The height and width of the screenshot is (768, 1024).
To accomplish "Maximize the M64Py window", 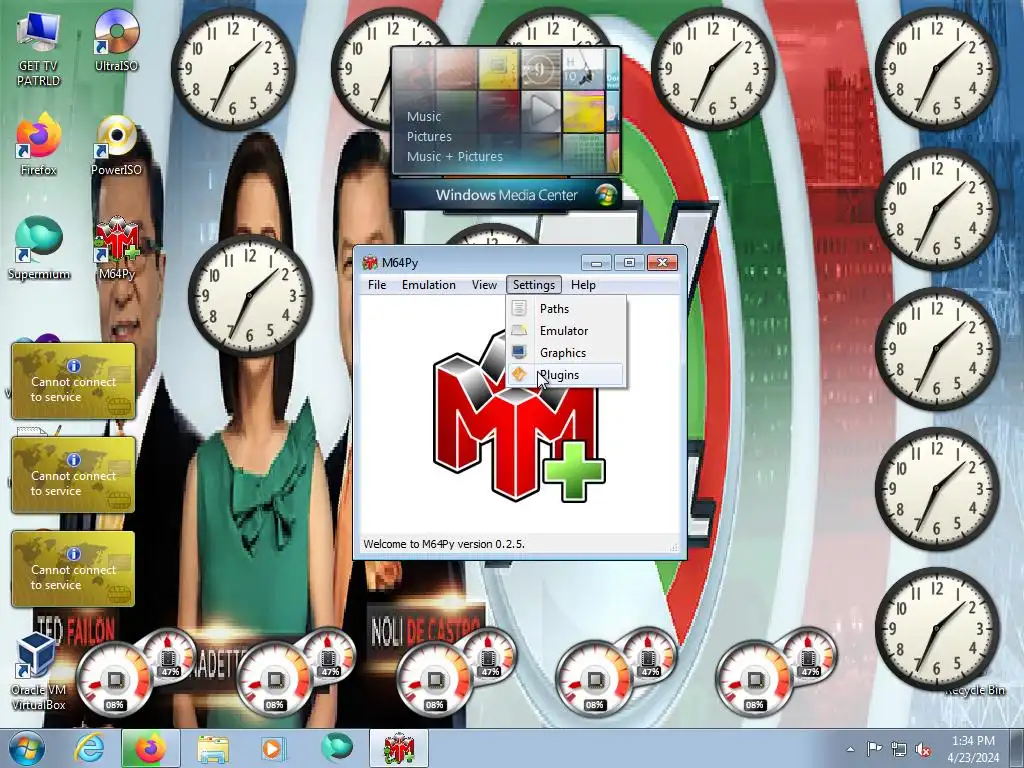I will [x=629, y=263].
